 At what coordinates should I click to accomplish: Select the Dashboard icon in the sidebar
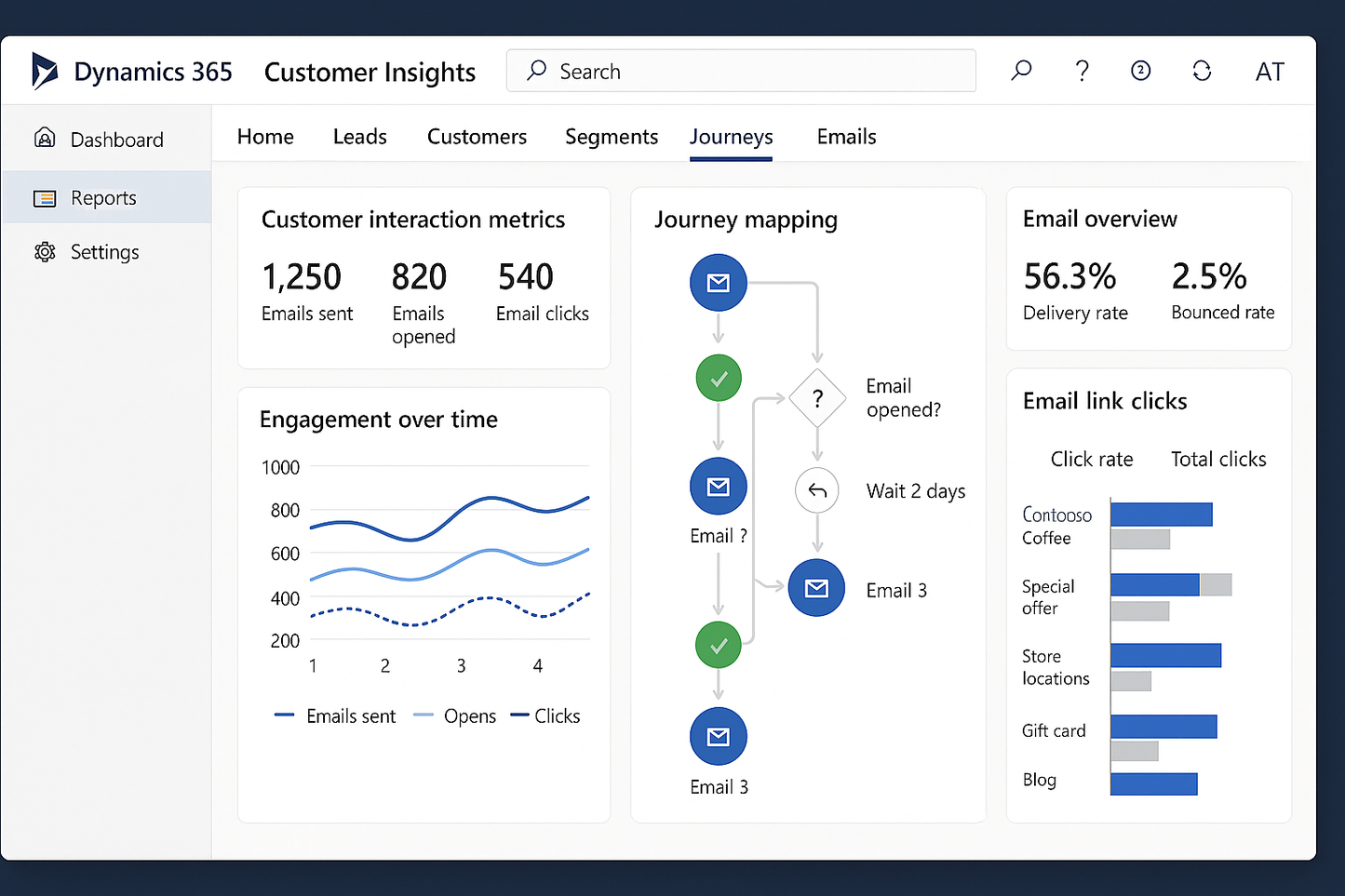pos(45,138)
